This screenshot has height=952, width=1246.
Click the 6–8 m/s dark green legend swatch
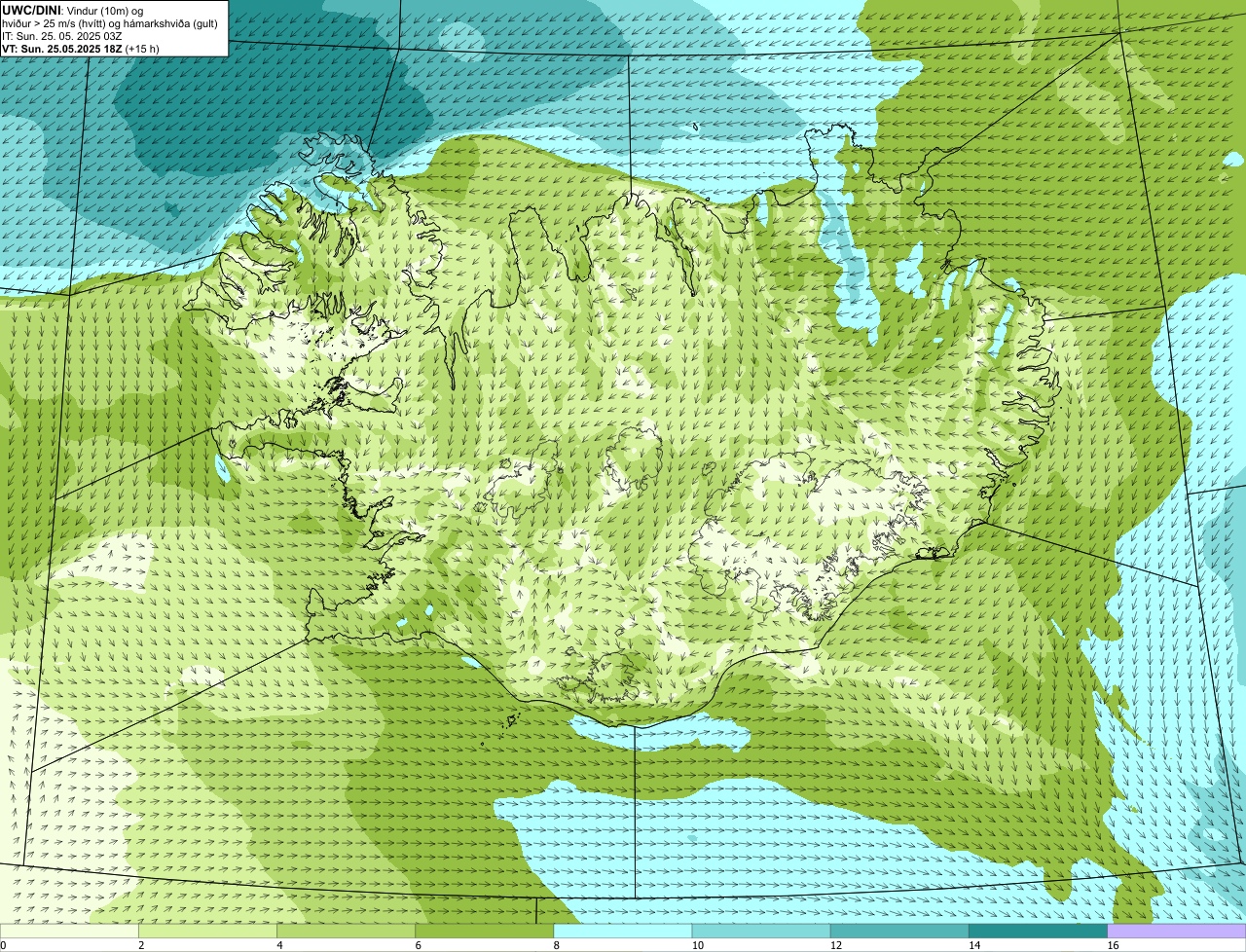tap(485, 932)
